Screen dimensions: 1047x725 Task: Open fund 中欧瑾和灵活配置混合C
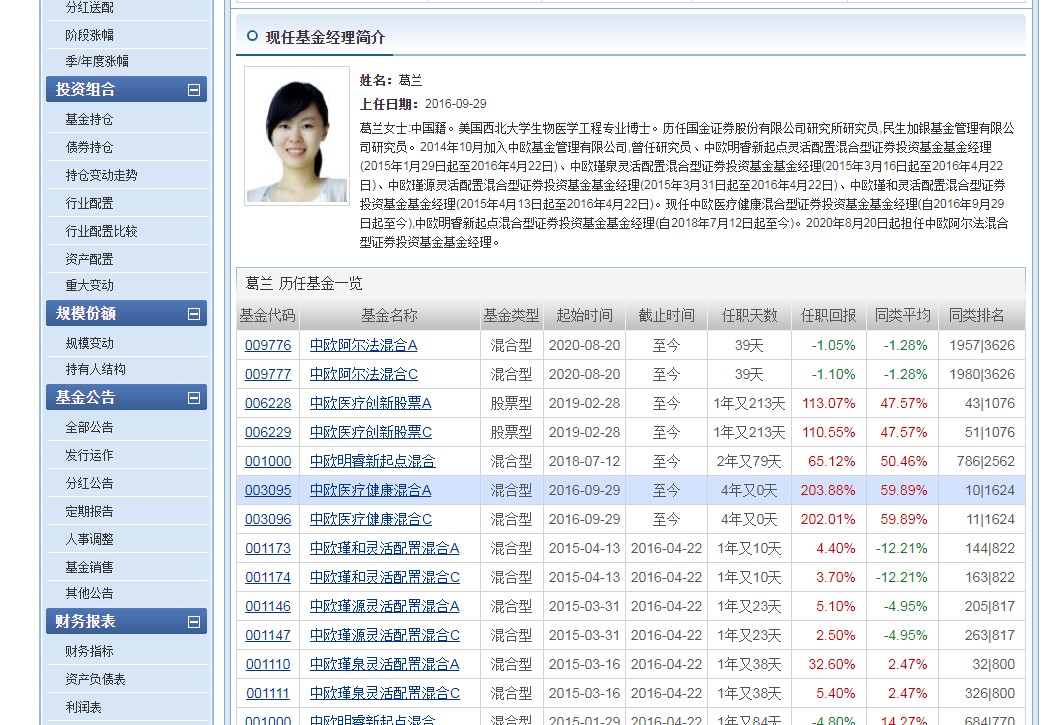[385, 577]
